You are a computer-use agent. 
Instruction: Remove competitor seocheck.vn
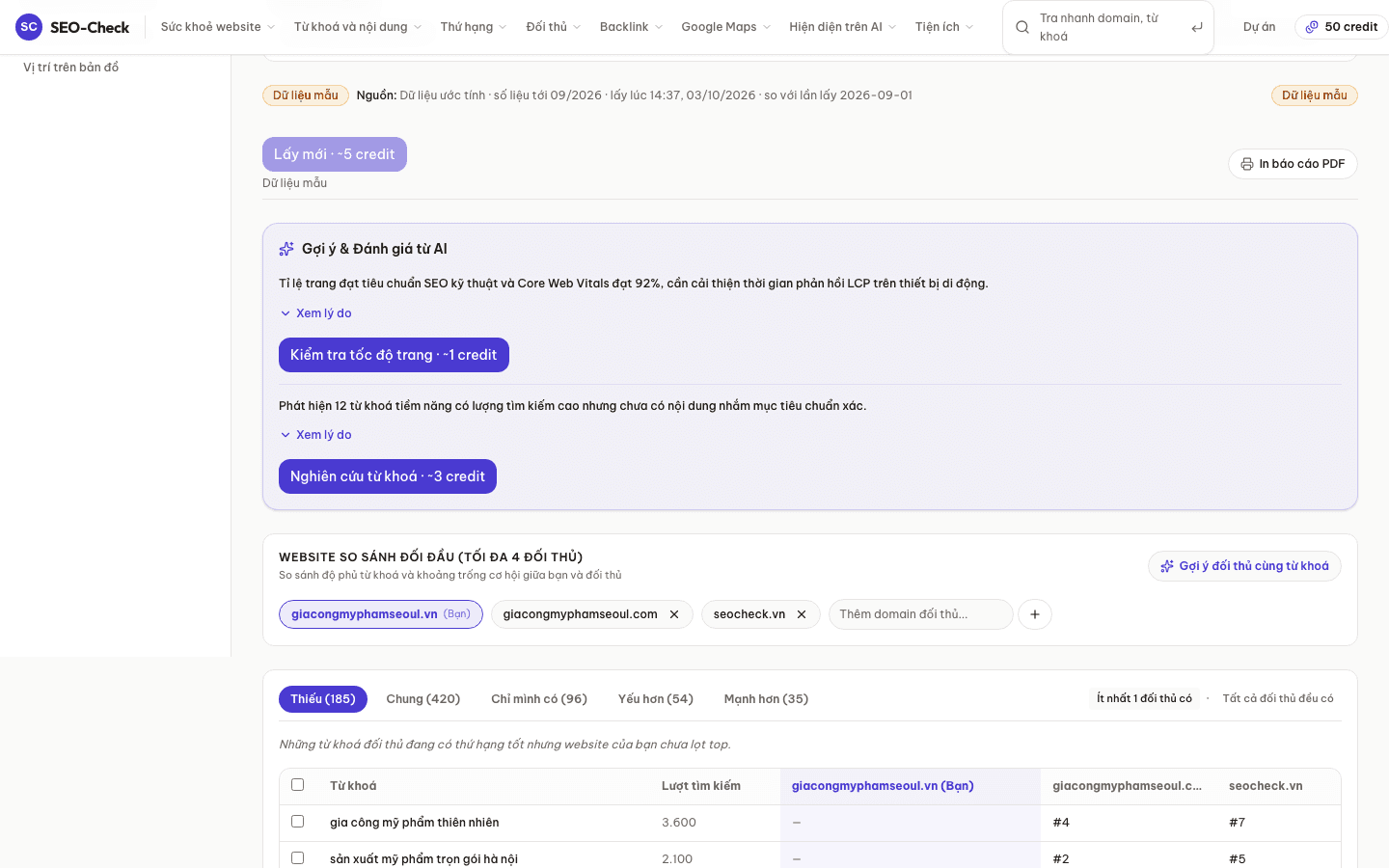point(802,614)
